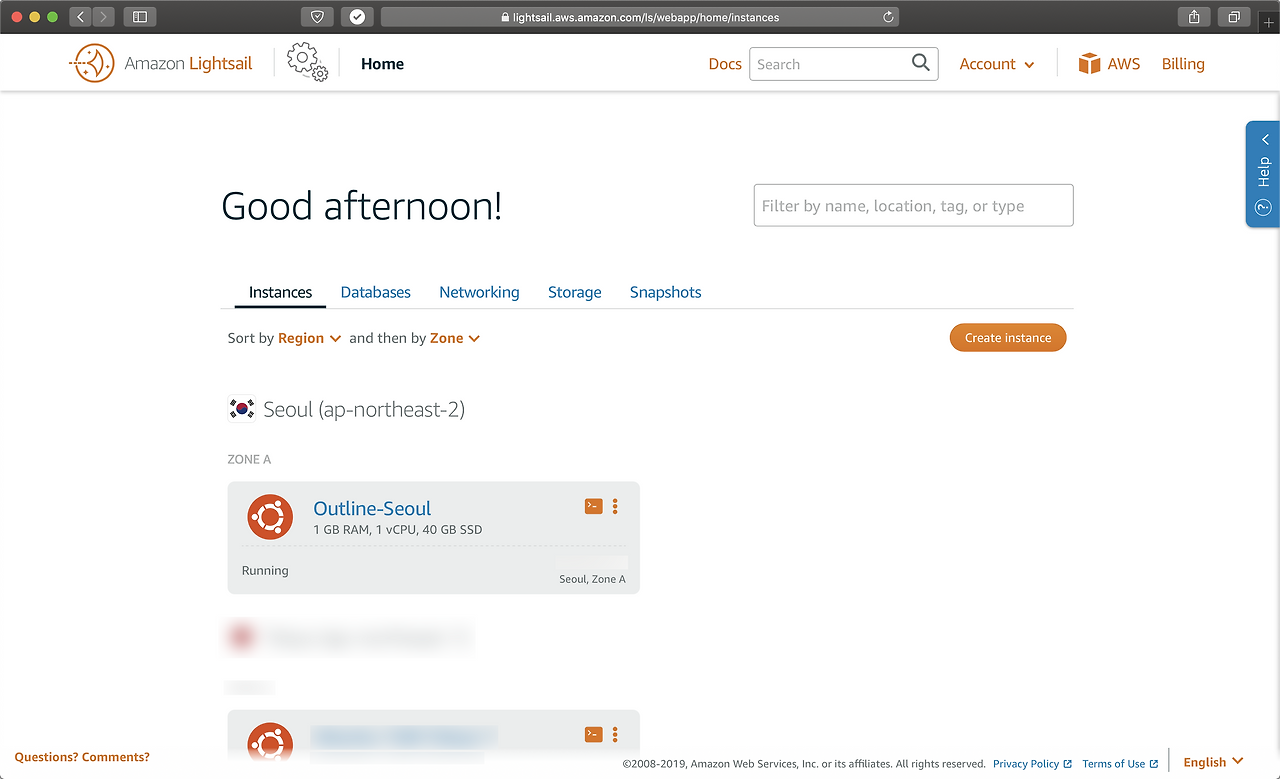This screenshot has height=779, width=1280.
Task: Switch to the Snapshots tab
Action: 665,292
